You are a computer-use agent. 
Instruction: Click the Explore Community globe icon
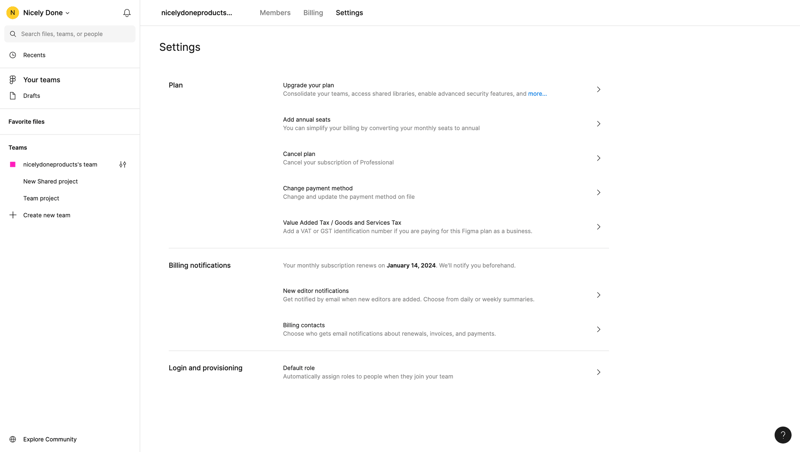pos(13,439)
